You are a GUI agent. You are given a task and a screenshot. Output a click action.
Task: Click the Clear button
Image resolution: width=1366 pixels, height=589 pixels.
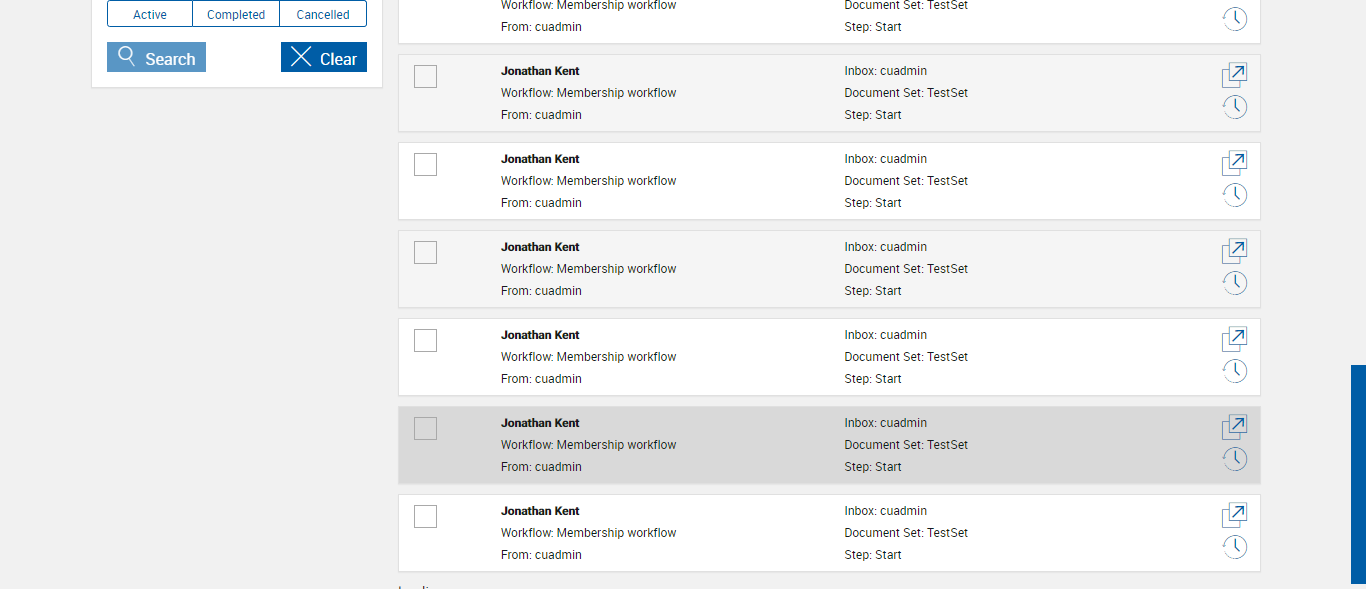(x=324, y=58)
